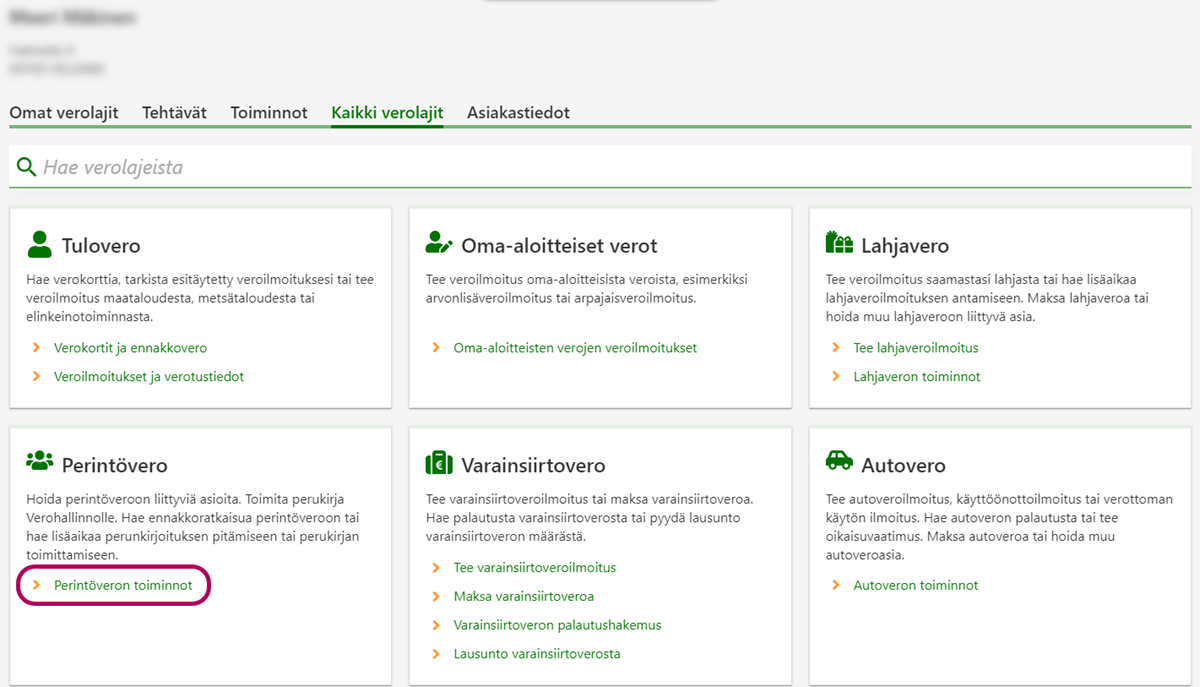Switch to the Omat verolajit tab

[64, 113]
